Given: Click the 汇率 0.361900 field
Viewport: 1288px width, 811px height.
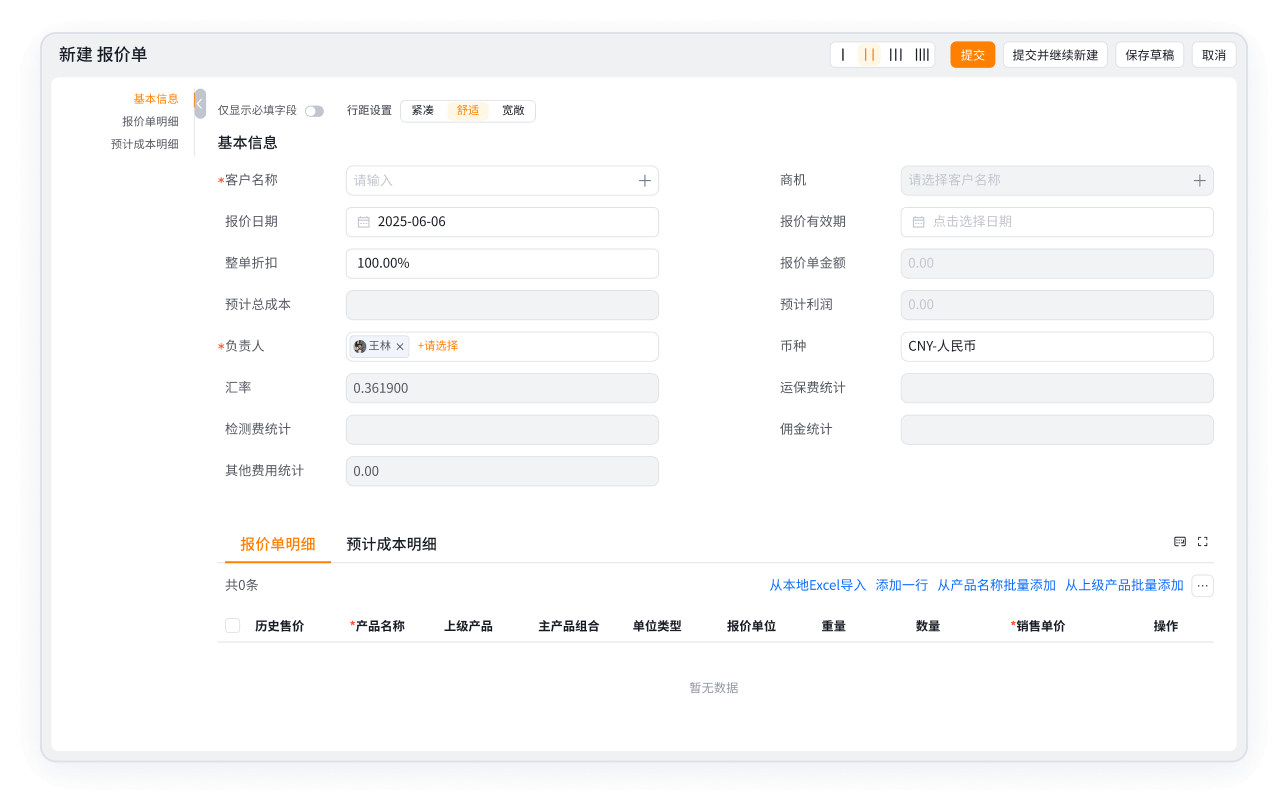Looking at the screenshot, I should (502, 389).
